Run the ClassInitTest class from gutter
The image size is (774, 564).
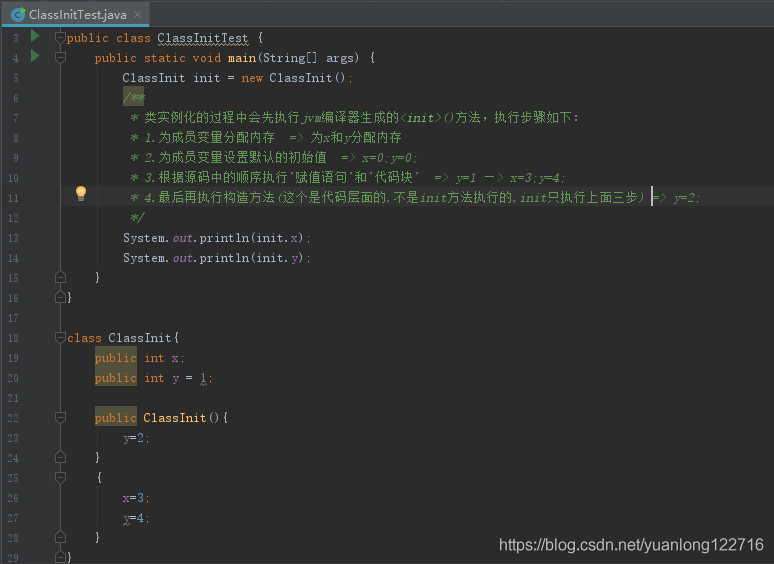tap(35, 37)
